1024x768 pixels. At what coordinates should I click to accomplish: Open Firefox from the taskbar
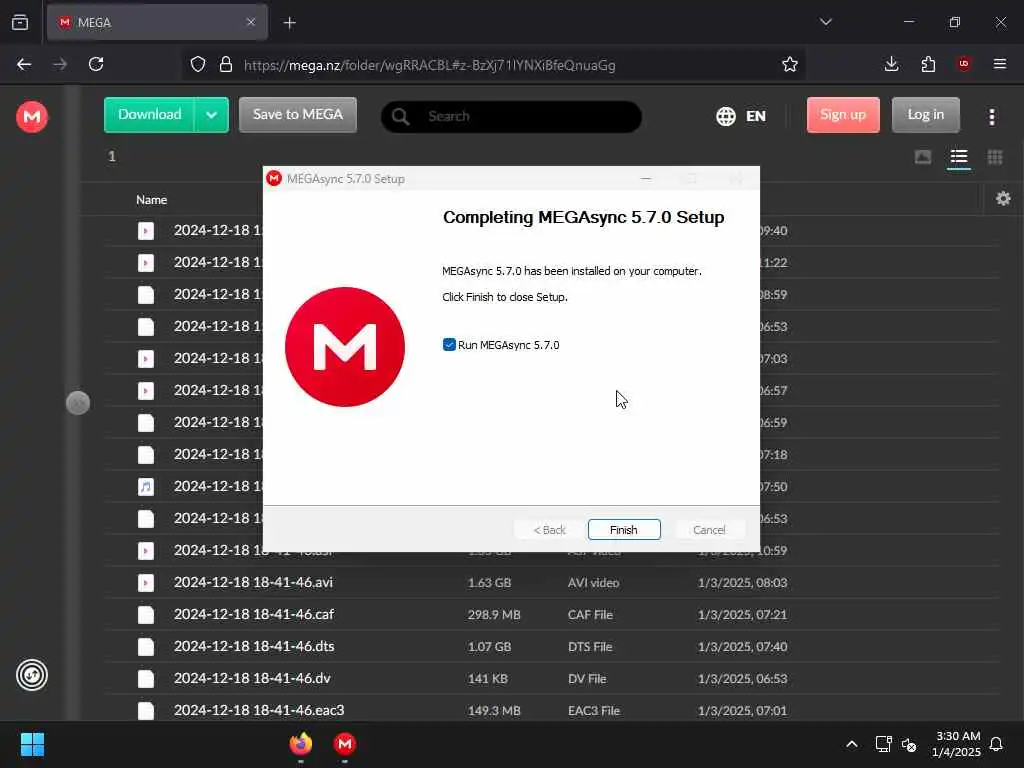tap(300, 744)
